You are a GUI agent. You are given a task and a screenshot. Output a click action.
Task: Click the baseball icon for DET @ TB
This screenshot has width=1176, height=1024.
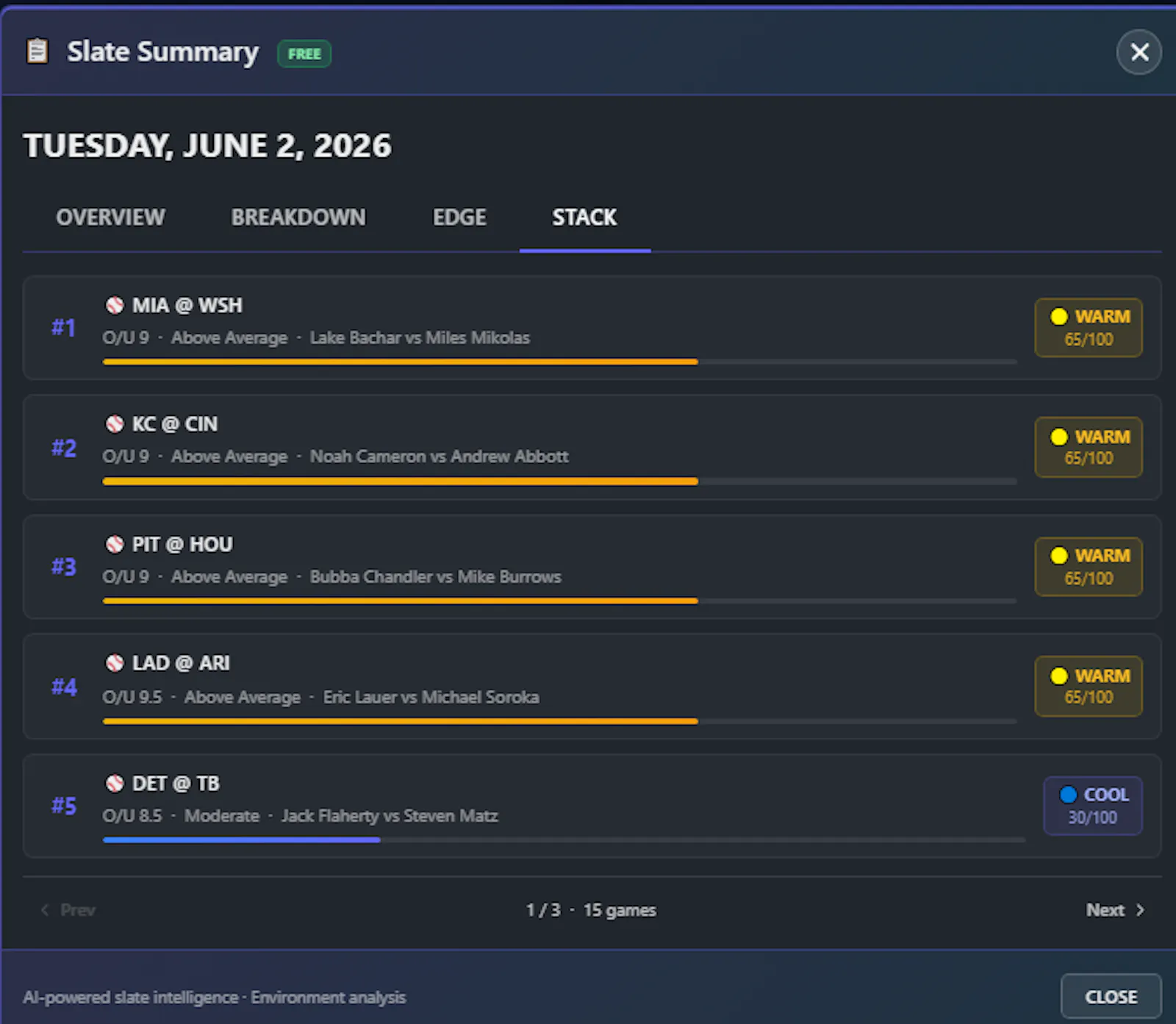[x=115, y=784]
